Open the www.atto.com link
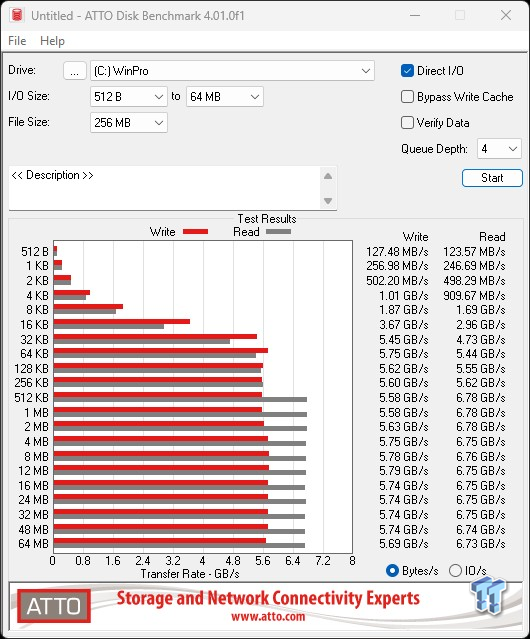The width and height of the screenshot is (530, 639). coord(268,616)
